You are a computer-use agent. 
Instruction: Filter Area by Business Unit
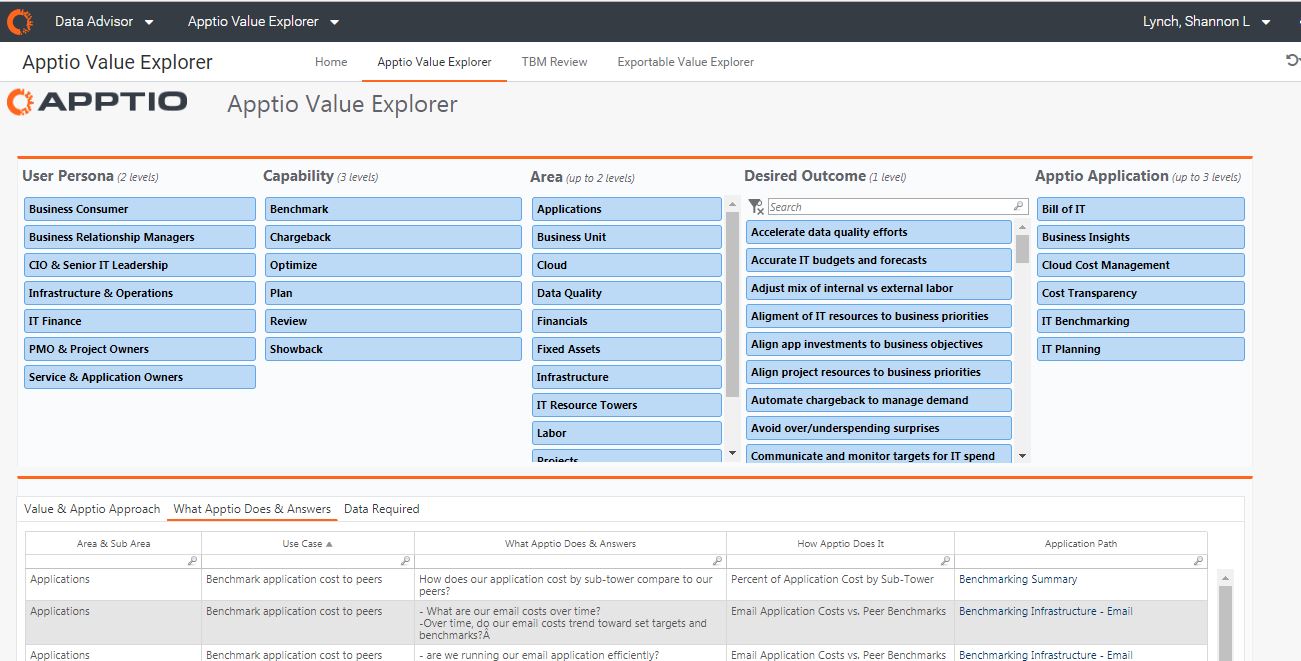click(627, 237)
